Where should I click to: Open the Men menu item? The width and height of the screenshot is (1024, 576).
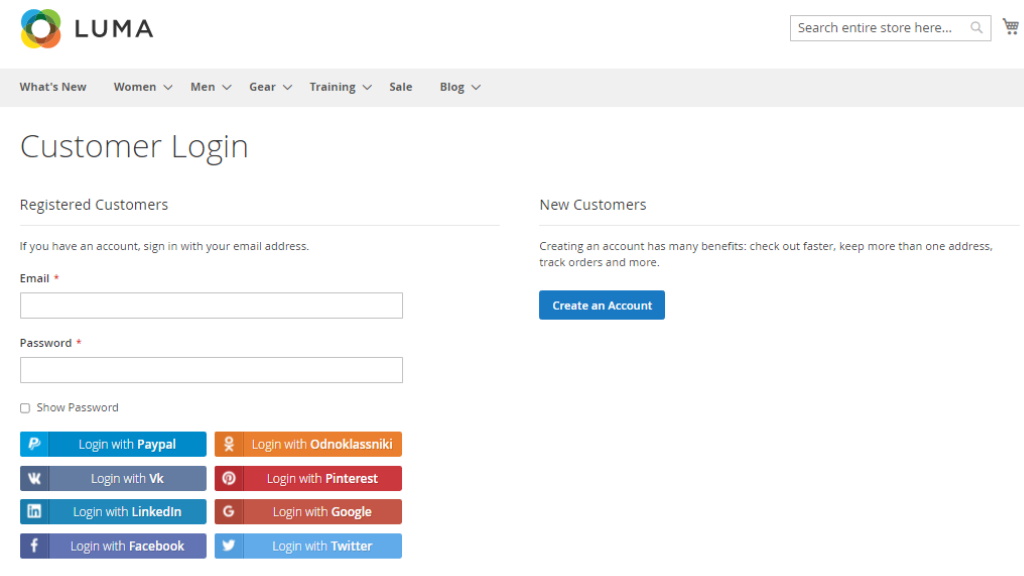tap(202, 87)
